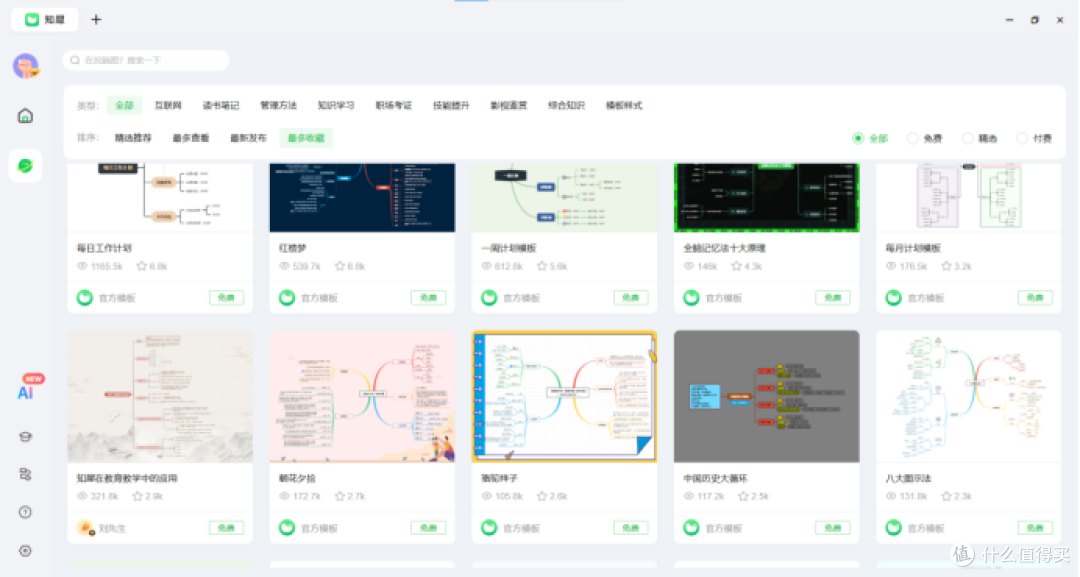Filter category by 技能提升
This screenshot has width=1080, height=577.
pos(451,105)
